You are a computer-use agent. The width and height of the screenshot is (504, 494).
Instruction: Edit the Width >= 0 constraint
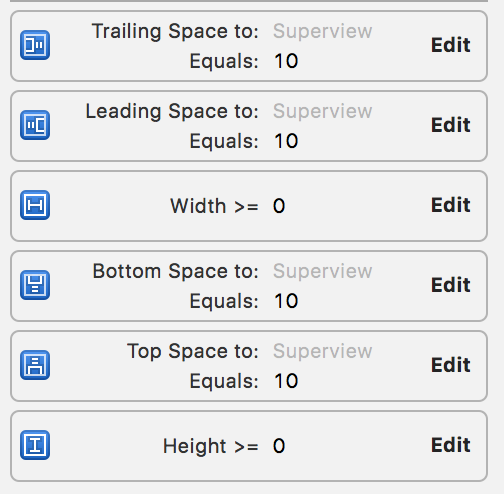click(x=451, y=205)
